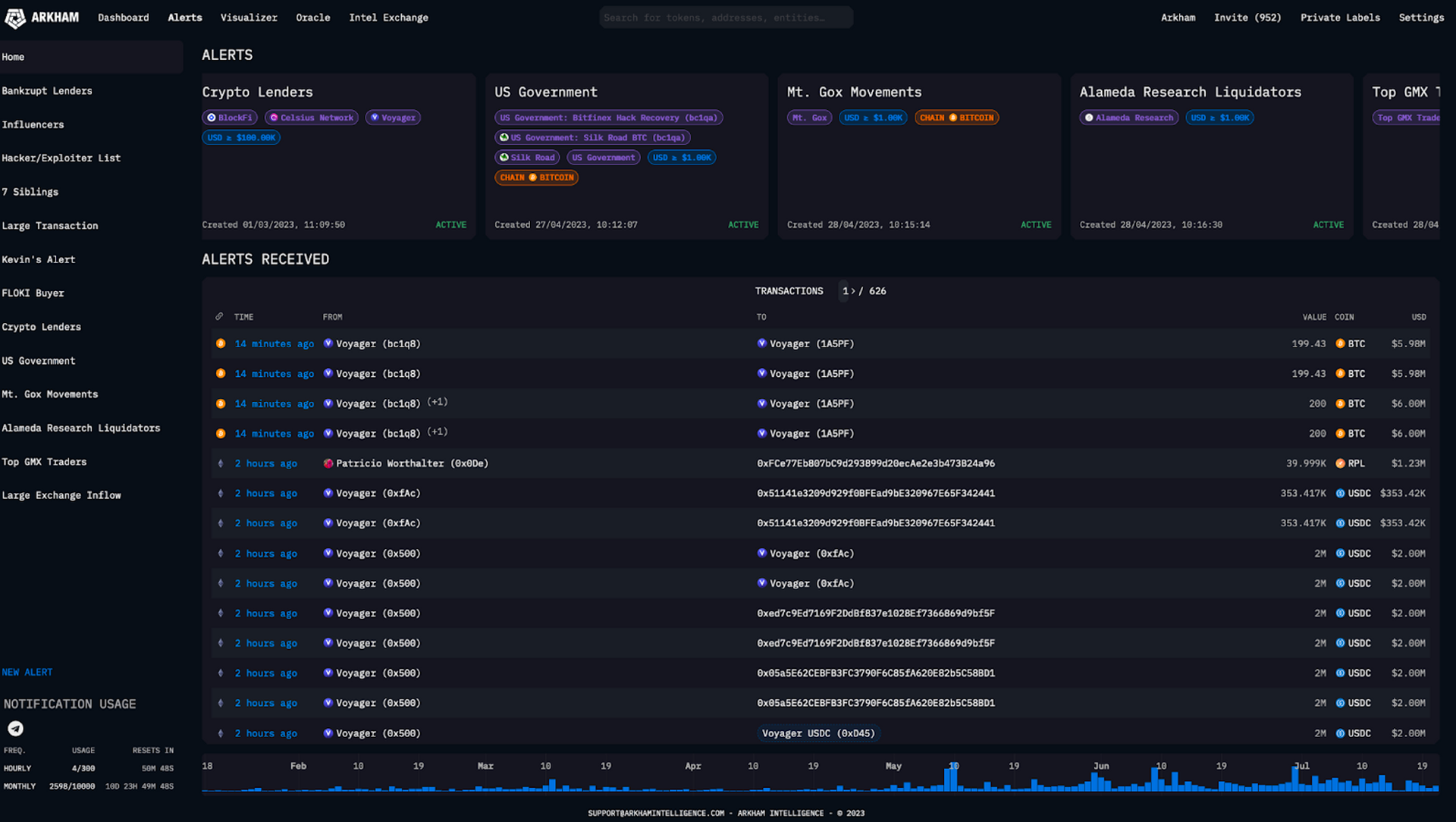Open Private Labels

tap(1340, 17)
